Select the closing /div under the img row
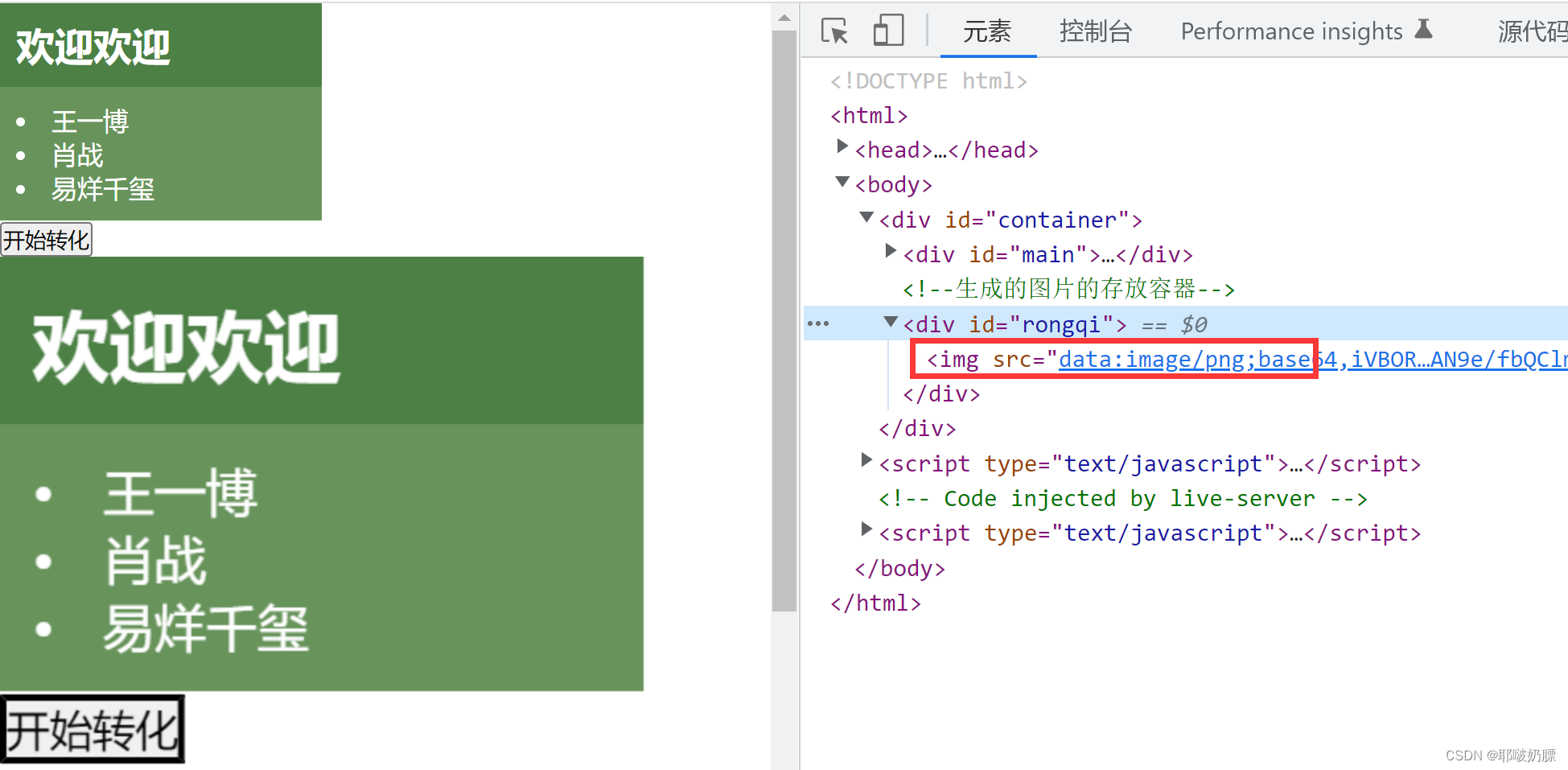This screenshot has height=770, width=1568. click(x=941, y=394)
